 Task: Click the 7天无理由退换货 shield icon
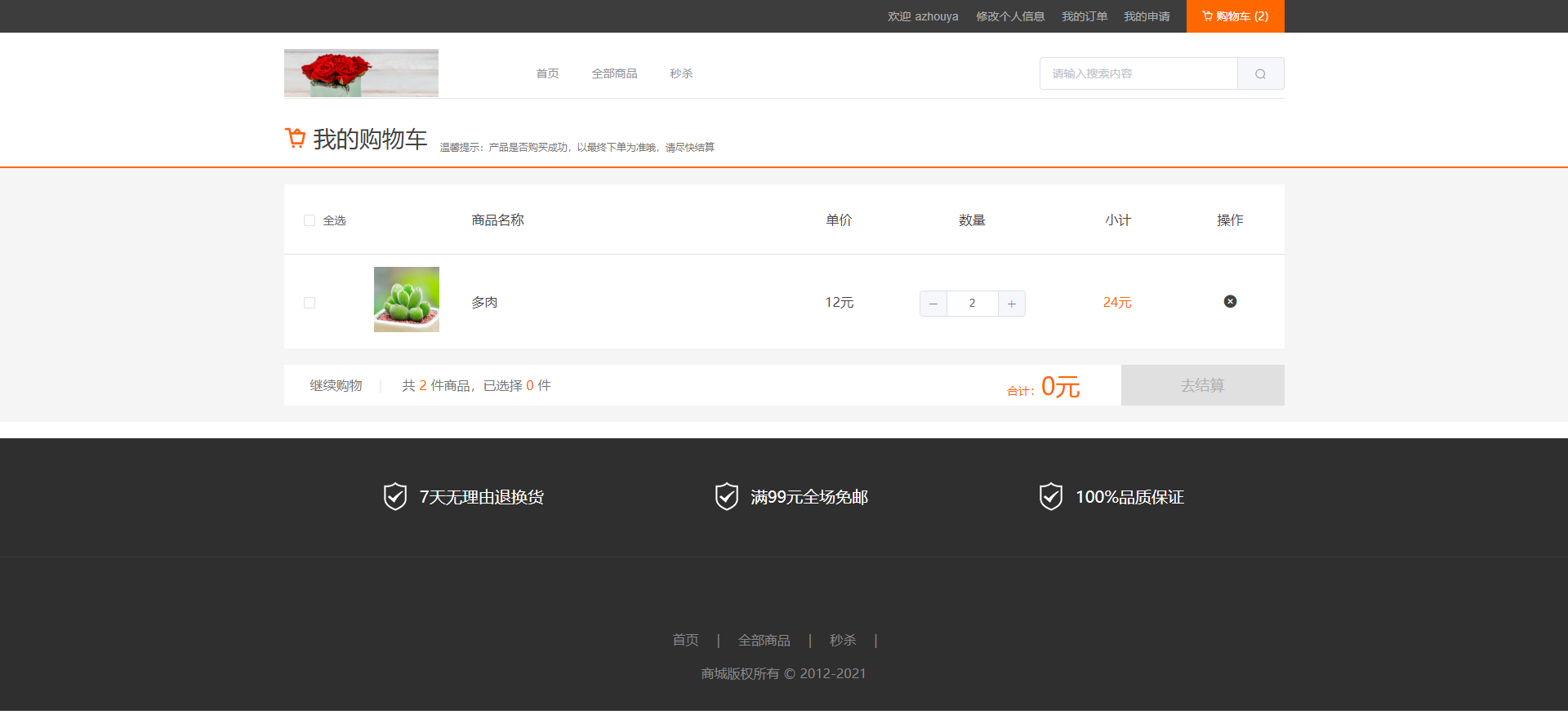point(395,496)
